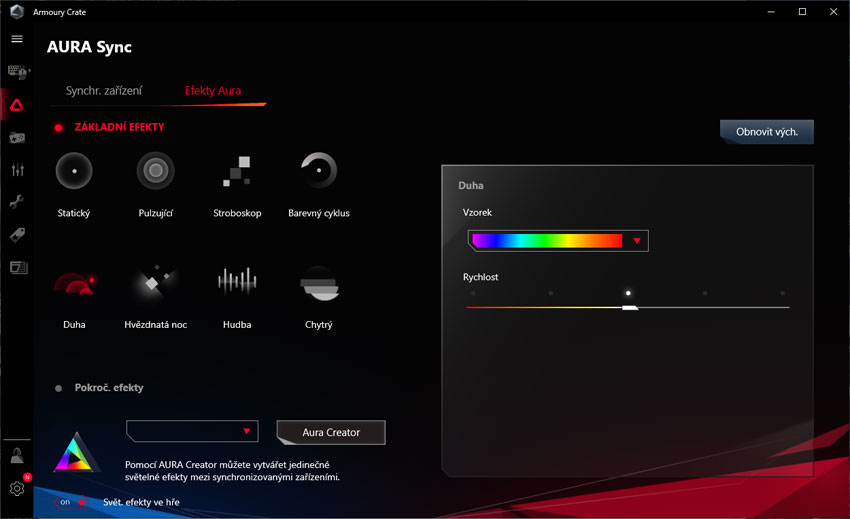Maximize the Armoury Crate window
Viewport: 850px width, 519px height.
point(802,11)
